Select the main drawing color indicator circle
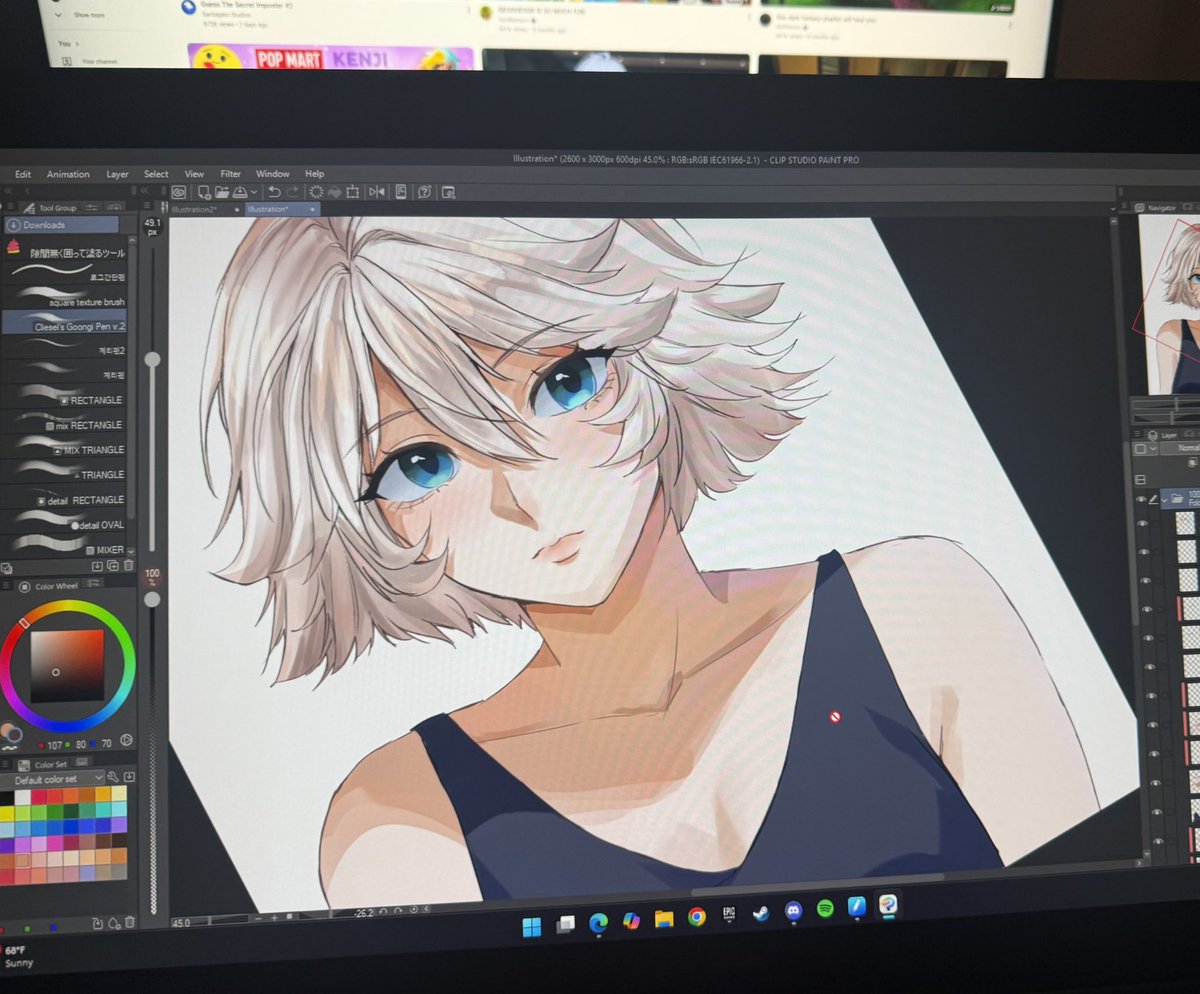This screenshot has height=994, width=1200. coord(8,730)
